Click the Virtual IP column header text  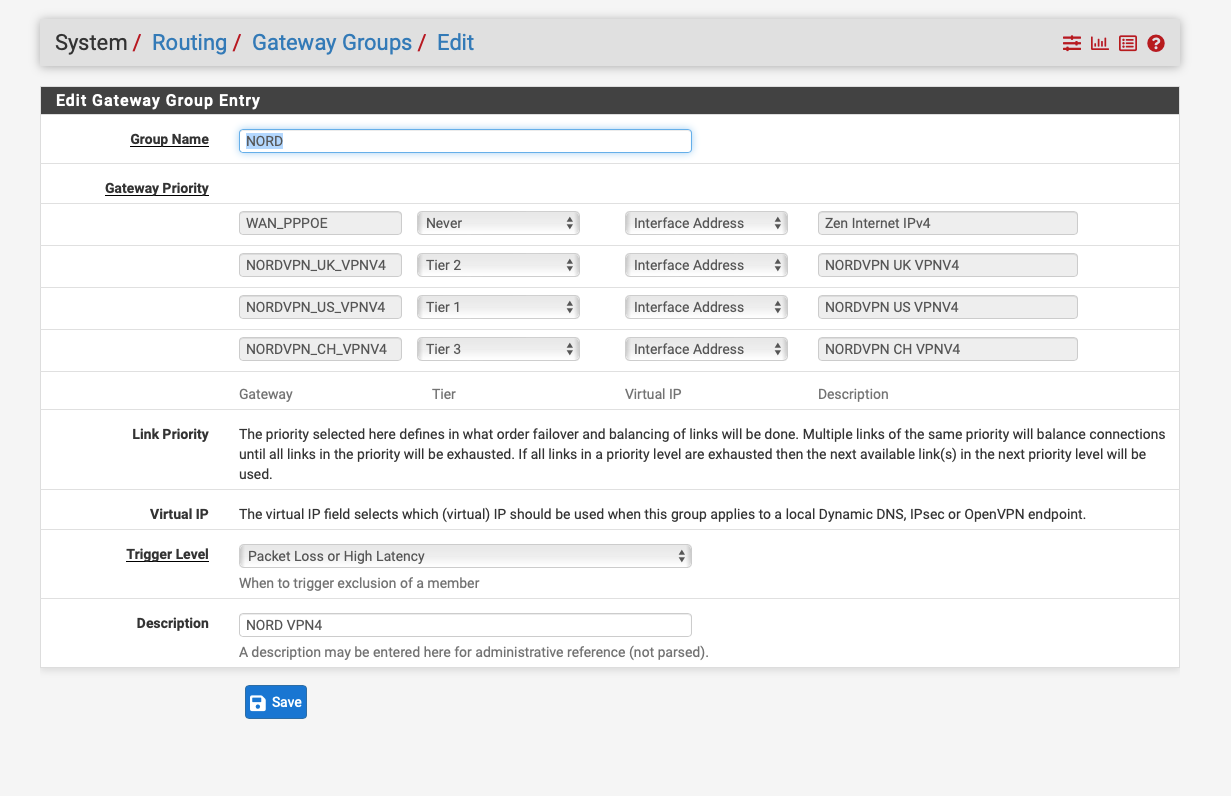click(653, 394)
